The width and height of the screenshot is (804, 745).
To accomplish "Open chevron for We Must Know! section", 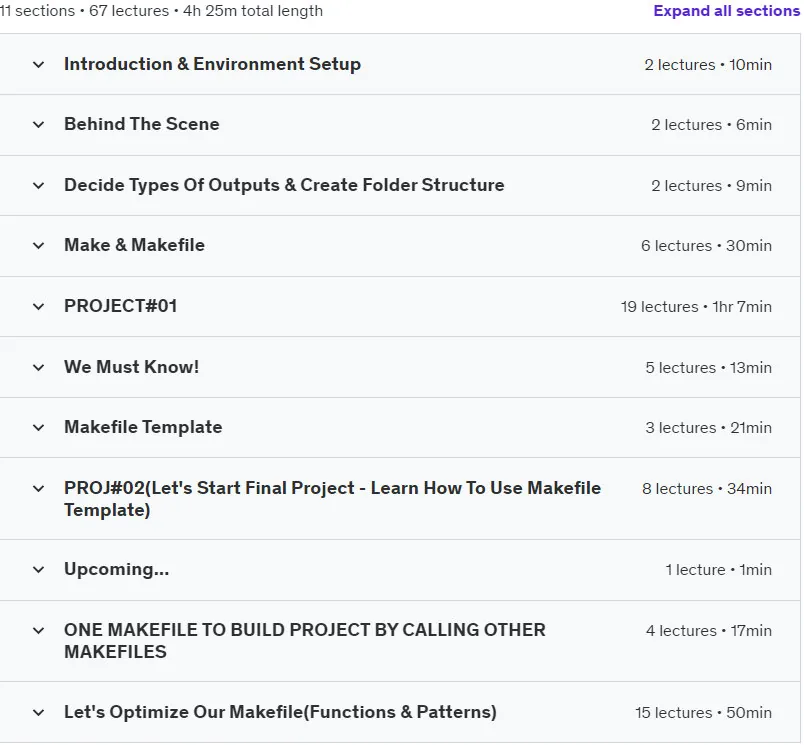I will click(x=38, y=368).
